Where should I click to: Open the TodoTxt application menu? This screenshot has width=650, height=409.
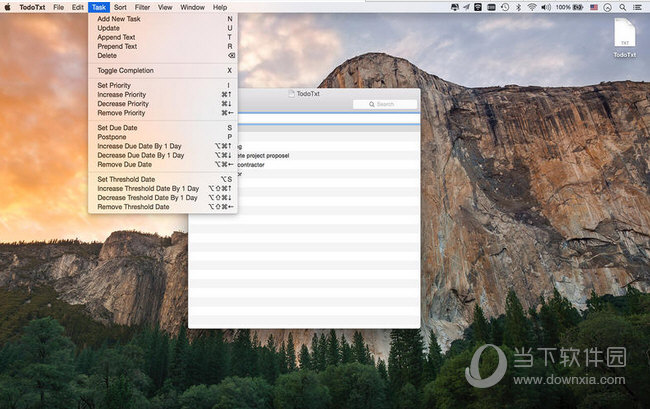click(x=32, y=7)
